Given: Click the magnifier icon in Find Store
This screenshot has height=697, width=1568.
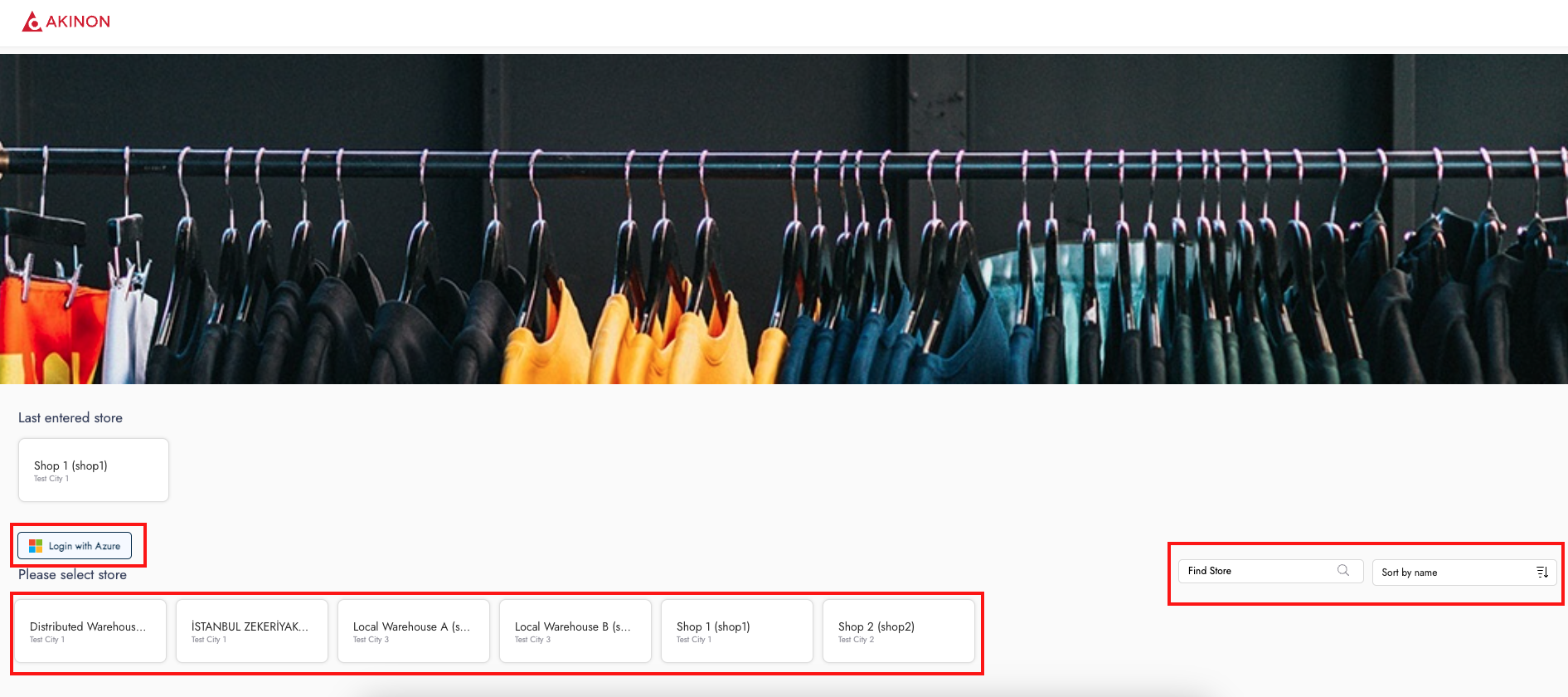Looking at the screenshot, I should click(x=1342, y=571).
